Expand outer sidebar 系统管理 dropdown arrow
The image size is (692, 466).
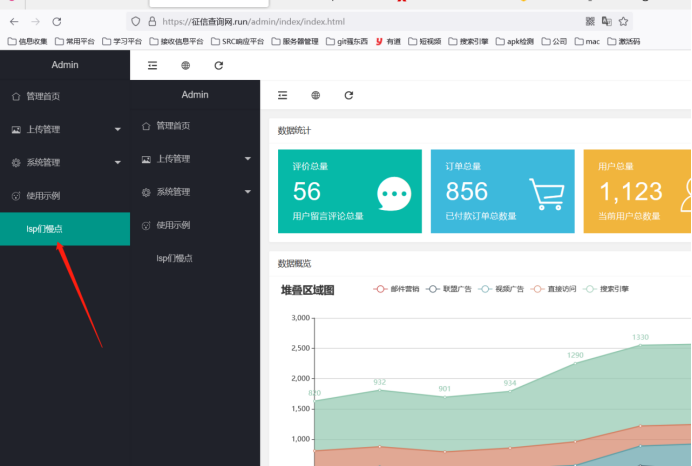click(x=118, y=162)
